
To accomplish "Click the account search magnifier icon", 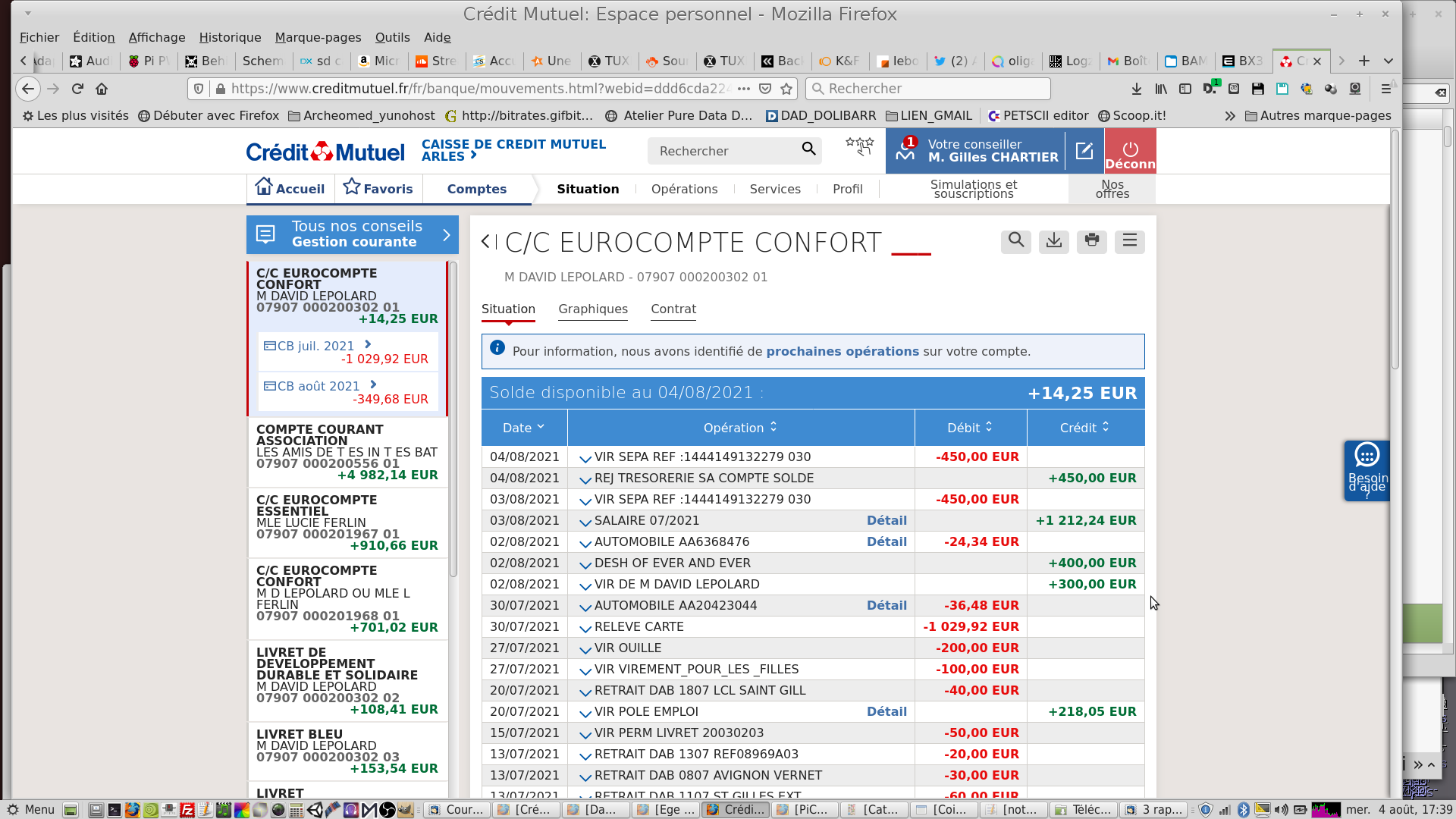I will [x=1015, y=241].
